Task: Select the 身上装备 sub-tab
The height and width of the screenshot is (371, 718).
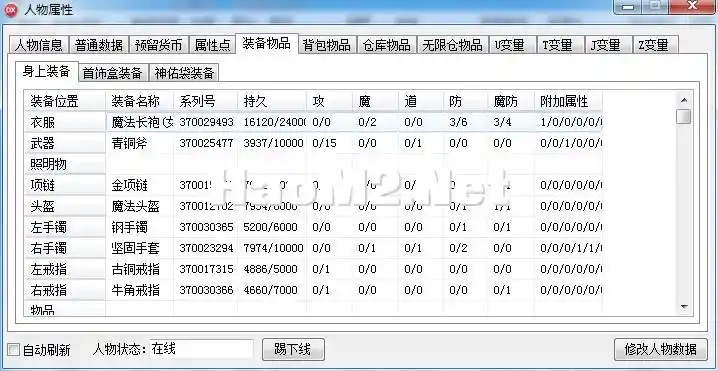Action: point(47,71)
